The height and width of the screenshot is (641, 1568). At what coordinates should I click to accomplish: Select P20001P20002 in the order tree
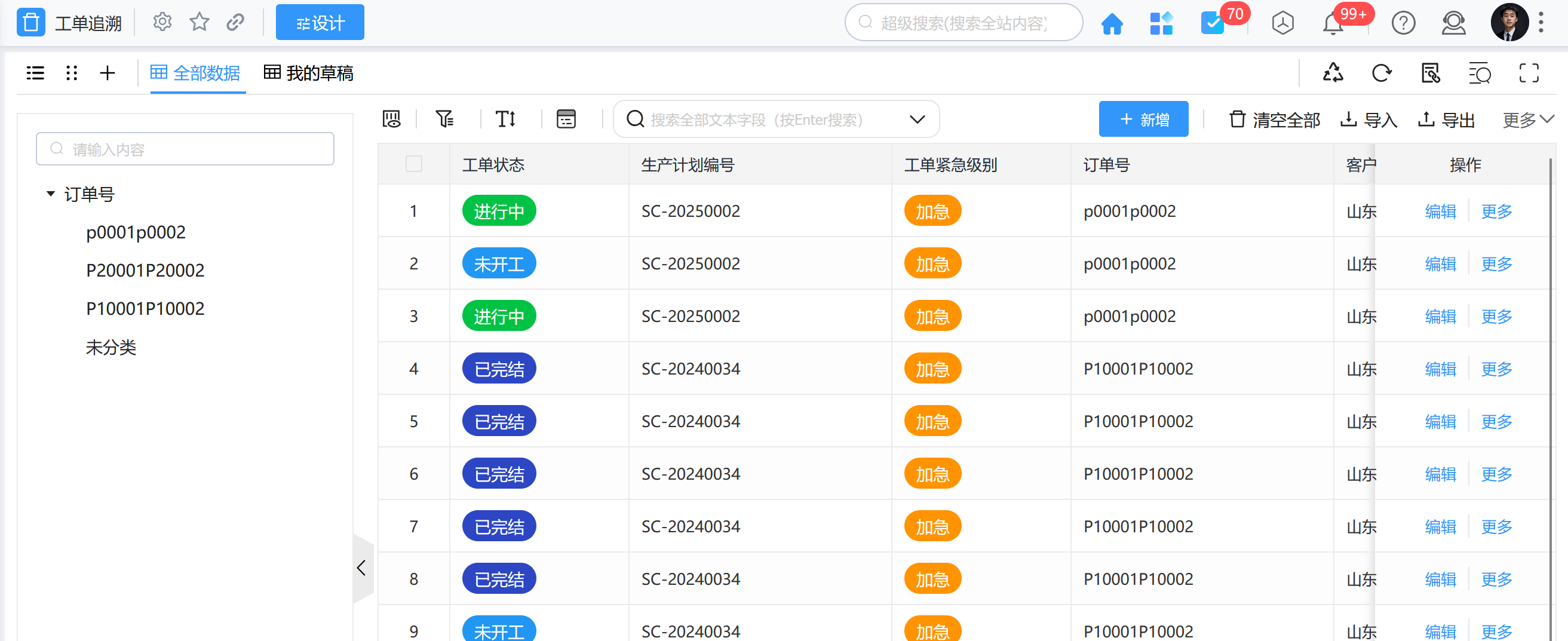tap(145, 270)
